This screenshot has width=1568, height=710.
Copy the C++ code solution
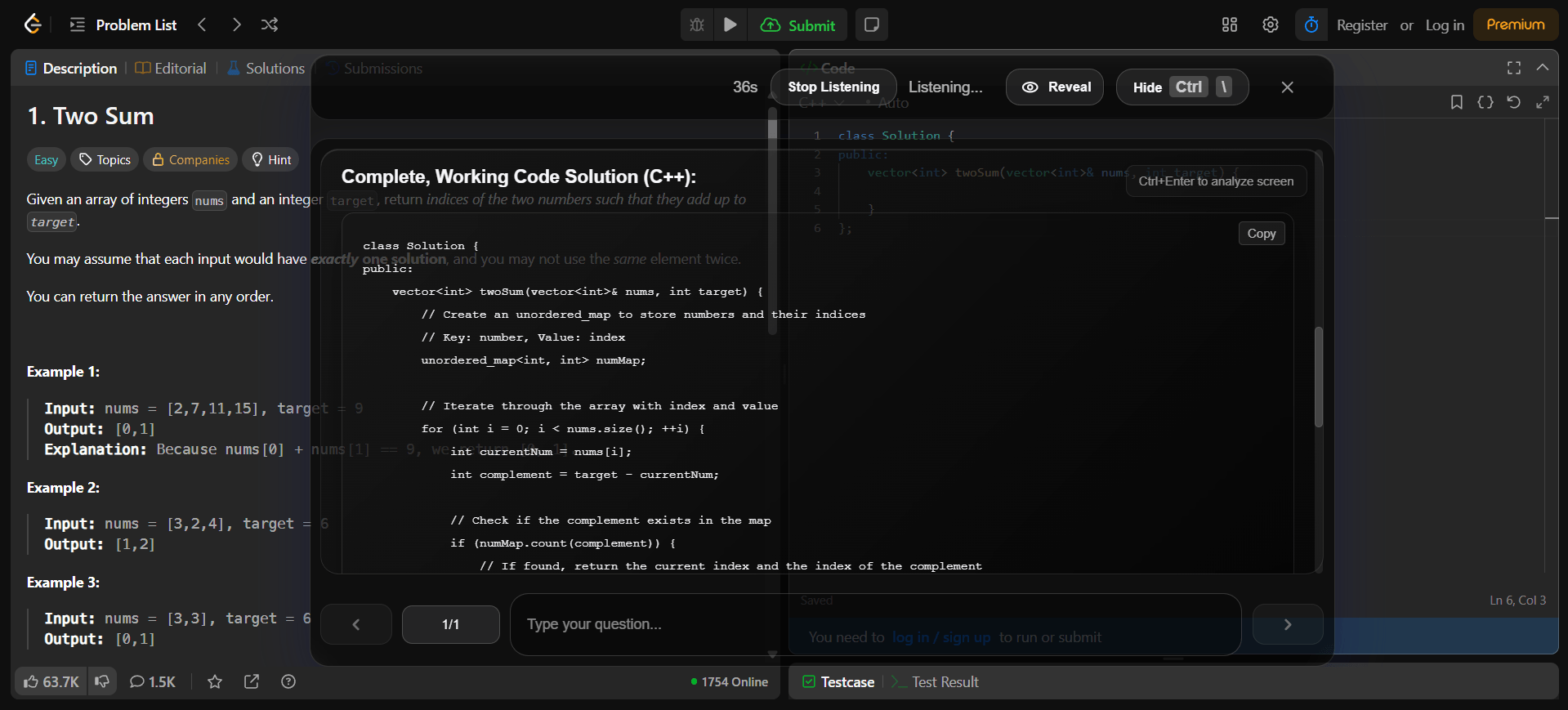[1262, 234]
